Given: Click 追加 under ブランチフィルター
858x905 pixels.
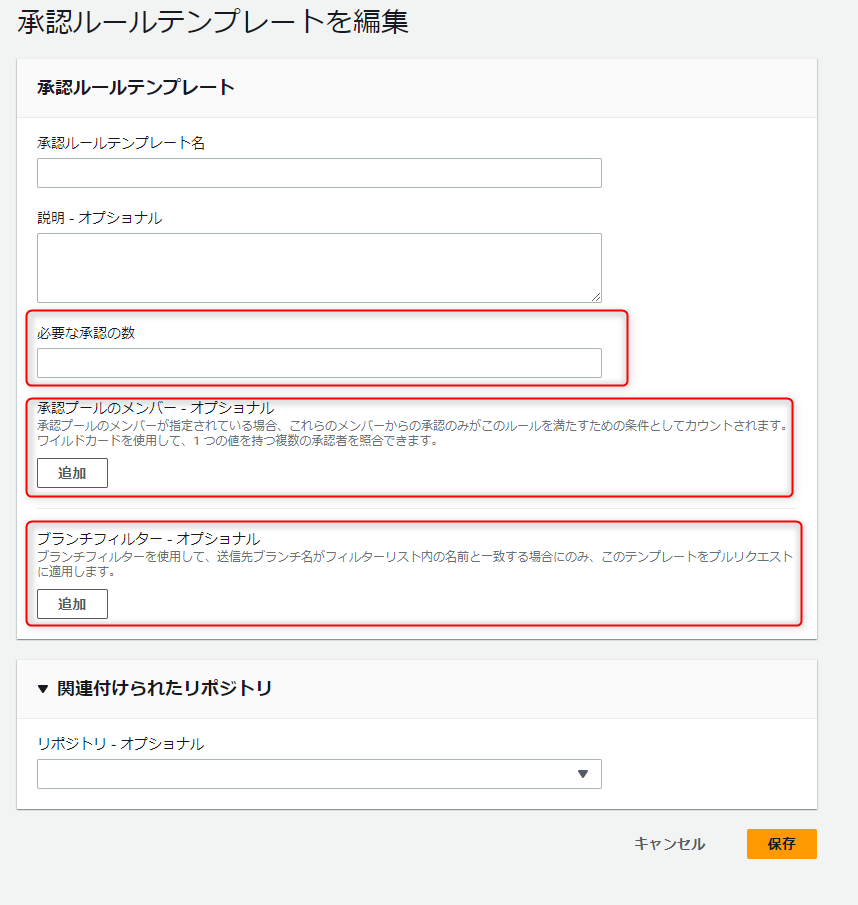Looking at the screenshot, I should click(x=72, y=604).
